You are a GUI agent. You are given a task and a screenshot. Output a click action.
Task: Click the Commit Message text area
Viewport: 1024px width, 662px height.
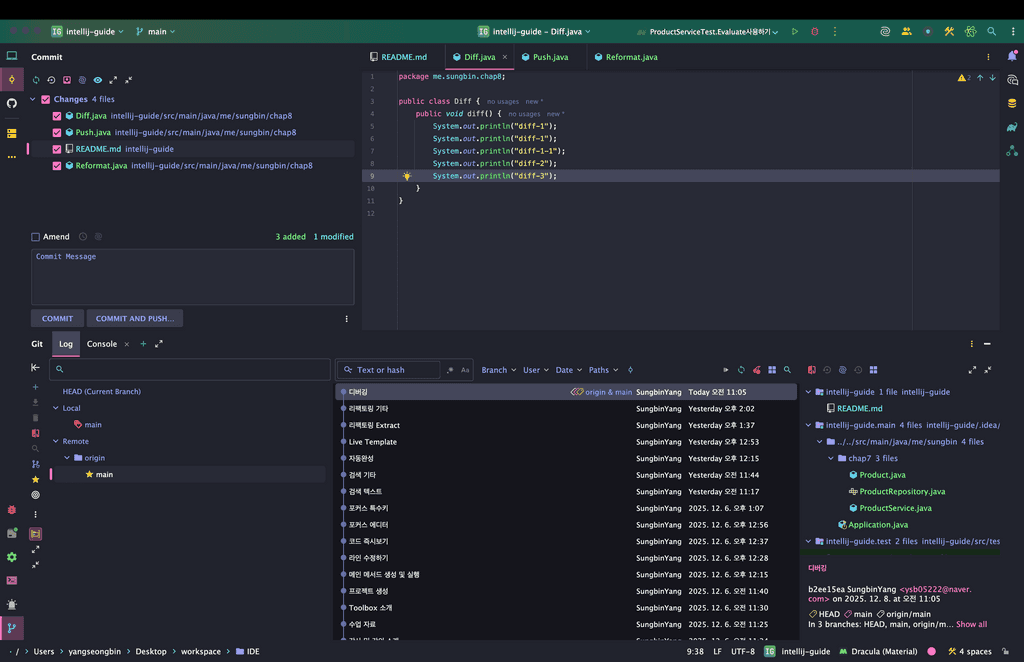pyautogui.click(x=192, y=277)
